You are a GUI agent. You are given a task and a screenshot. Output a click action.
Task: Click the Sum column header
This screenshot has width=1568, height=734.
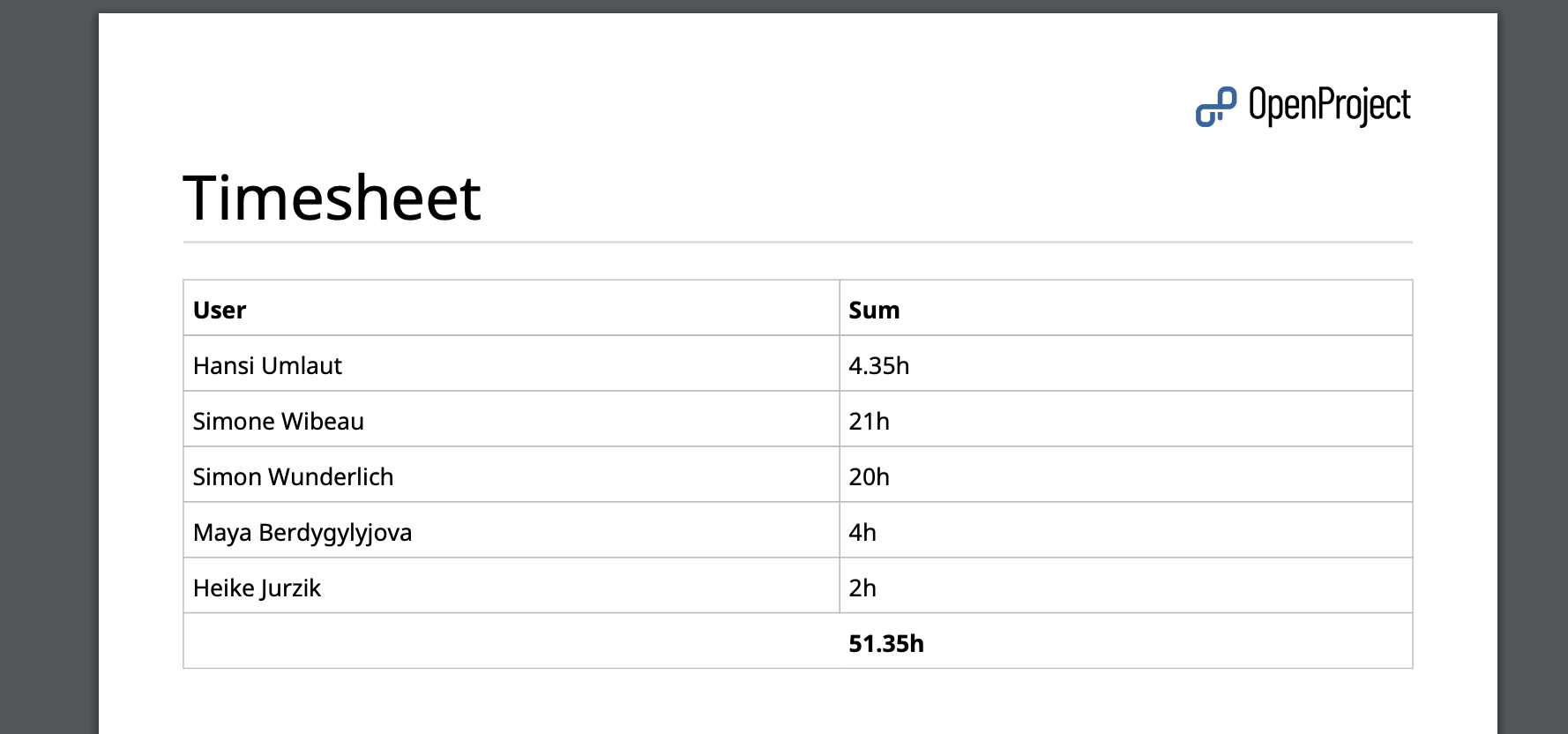[x=874, y=310]
